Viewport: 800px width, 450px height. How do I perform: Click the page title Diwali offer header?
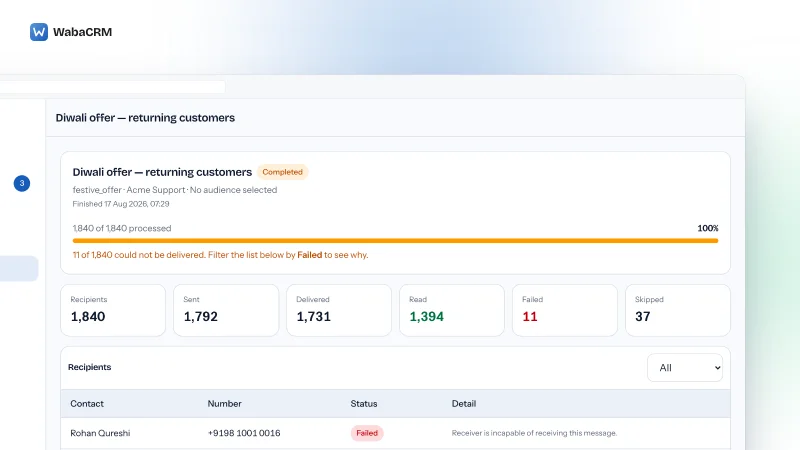(145, 118)
